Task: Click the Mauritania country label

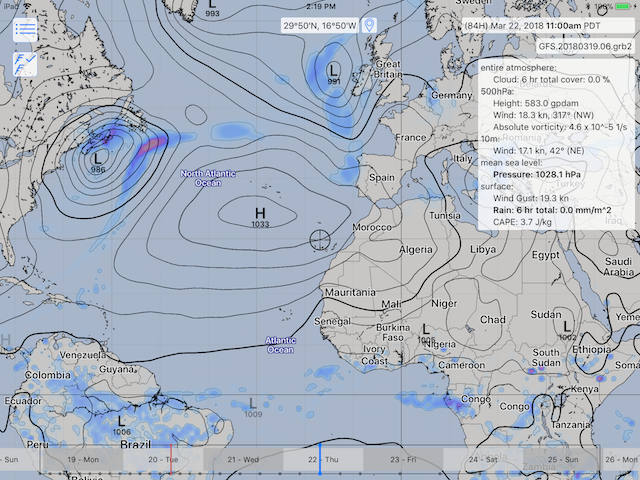Action: 350,292
